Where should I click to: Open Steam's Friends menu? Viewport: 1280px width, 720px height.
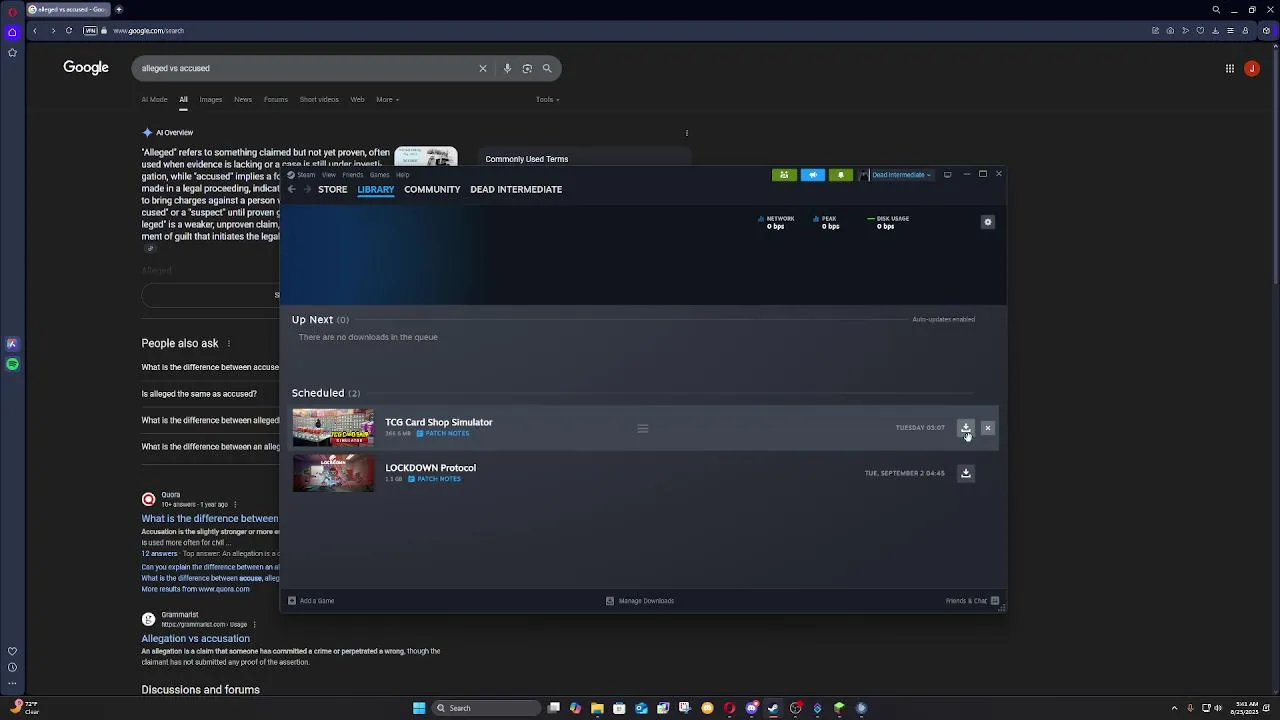coord(353,175)
